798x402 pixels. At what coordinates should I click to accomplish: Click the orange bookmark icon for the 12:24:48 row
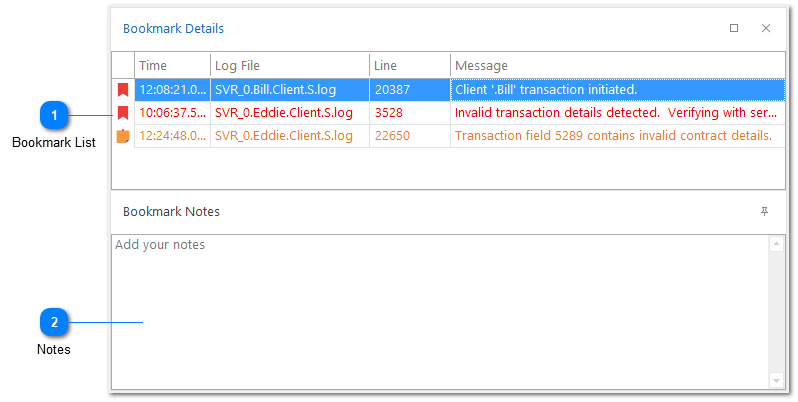(x=123, y=136)
